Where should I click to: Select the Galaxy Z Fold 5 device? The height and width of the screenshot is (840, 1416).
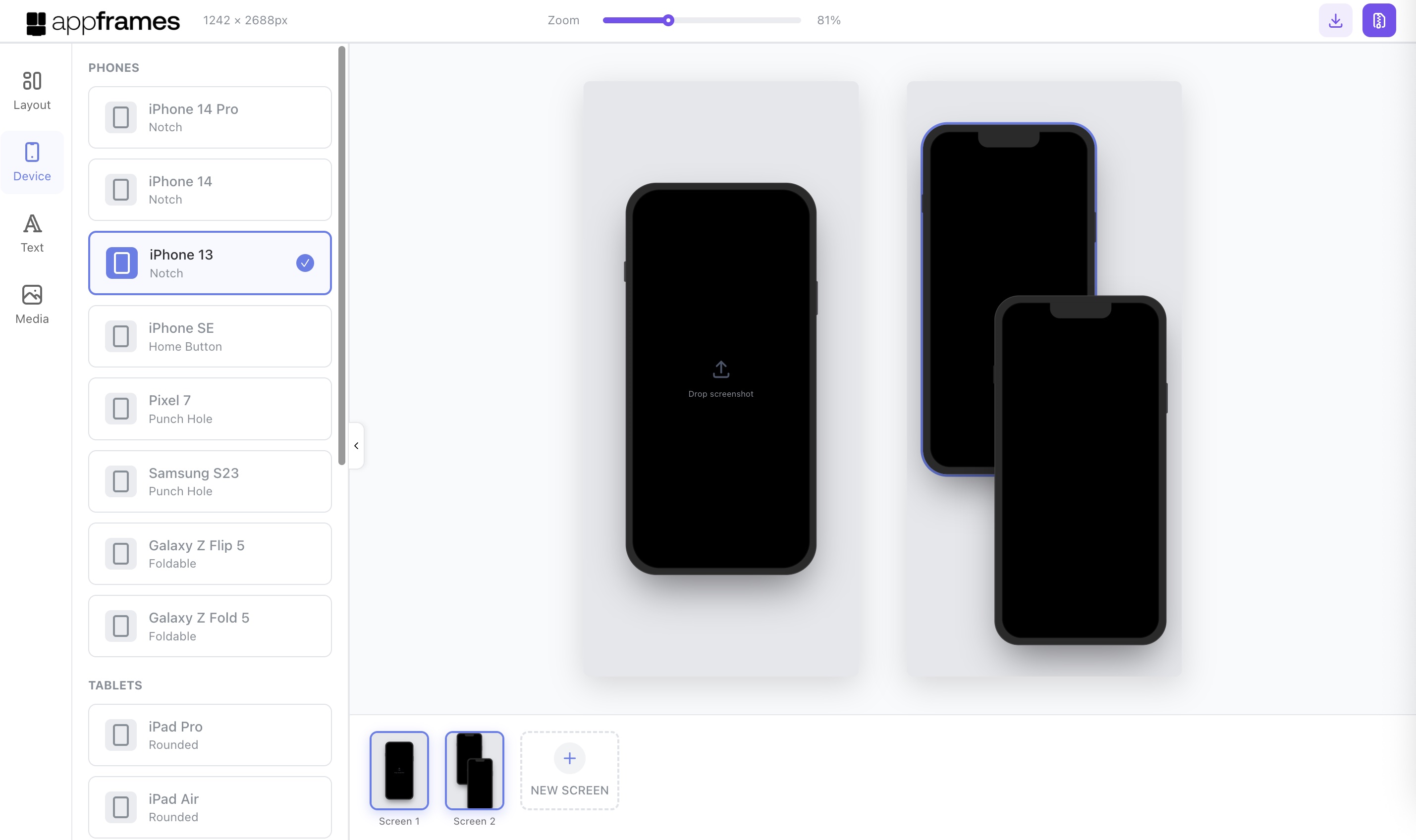click(x=210, y=626)
